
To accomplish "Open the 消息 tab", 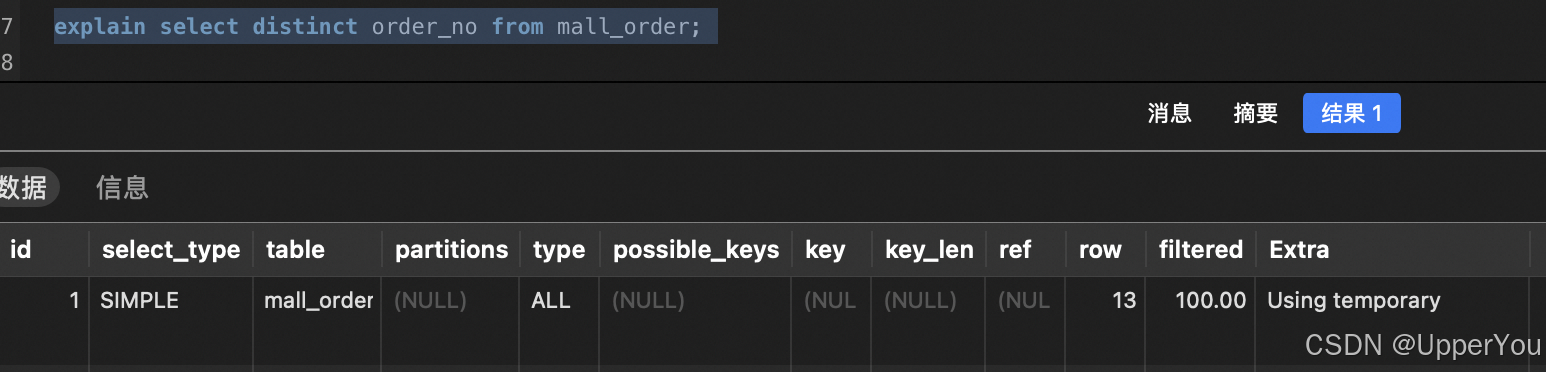I will point(1169,113).
